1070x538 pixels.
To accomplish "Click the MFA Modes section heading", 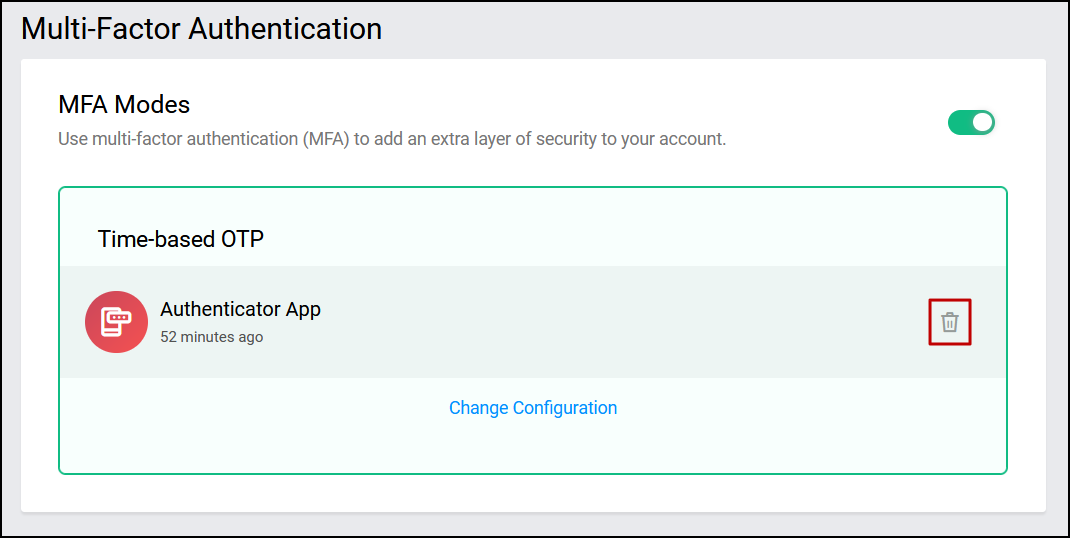I will tap(124, 104).
